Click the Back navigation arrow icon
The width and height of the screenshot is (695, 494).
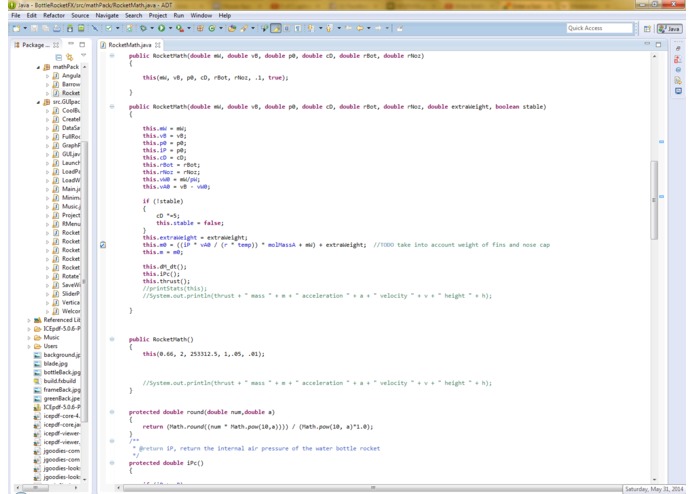point(359,28)
